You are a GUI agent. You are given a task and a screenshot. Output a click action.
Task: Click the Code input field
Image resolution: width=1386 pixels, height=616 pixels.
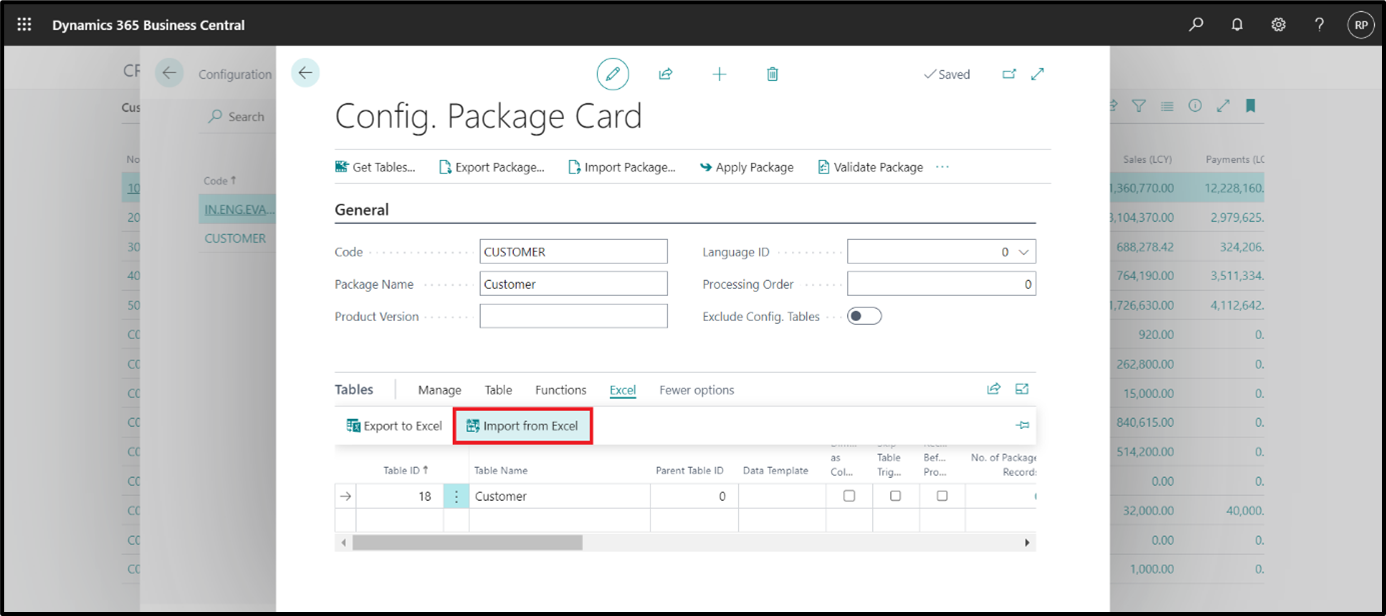(573, 252)
